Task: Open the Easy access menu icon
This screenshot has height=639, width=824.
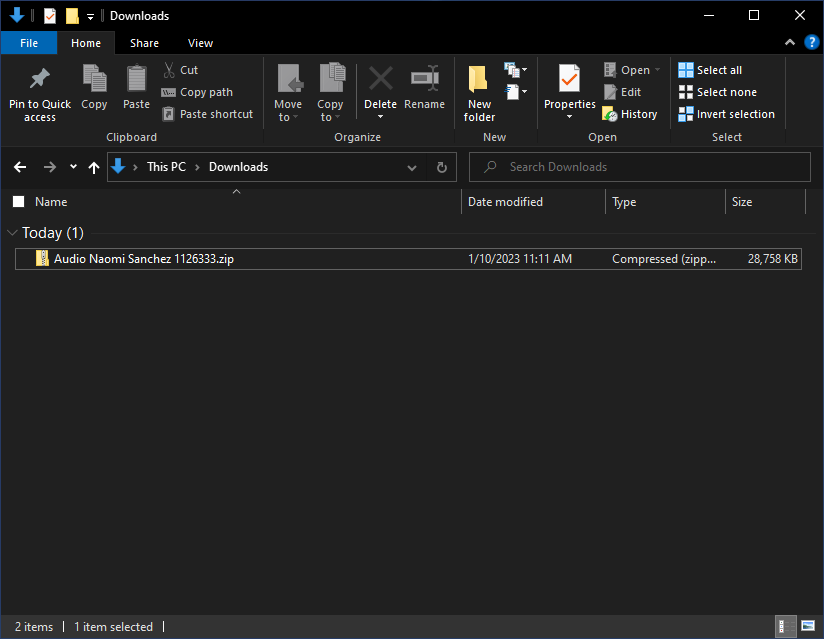Action: (x=516, y=92)
